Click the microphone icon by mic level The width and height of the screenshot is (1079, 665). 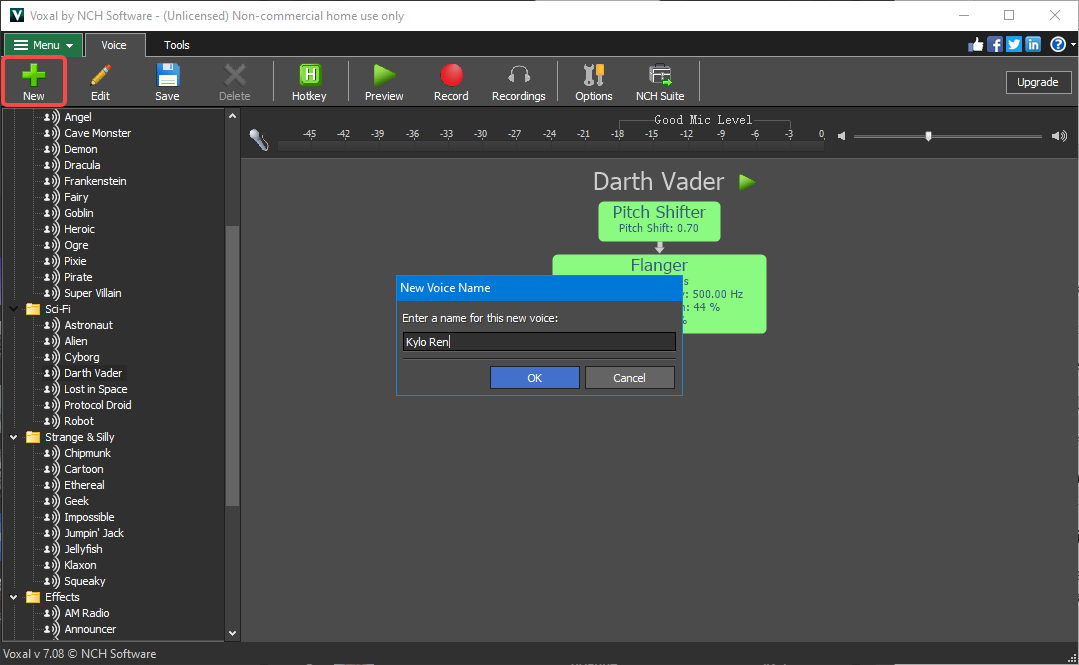pyautogui.click(x=259, y=140)
